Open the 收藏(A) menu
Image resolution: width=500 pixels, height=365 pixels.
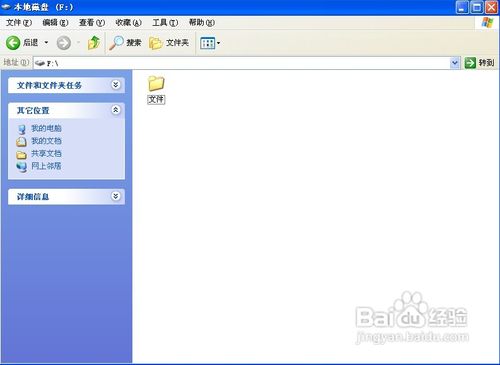(128, 23)
